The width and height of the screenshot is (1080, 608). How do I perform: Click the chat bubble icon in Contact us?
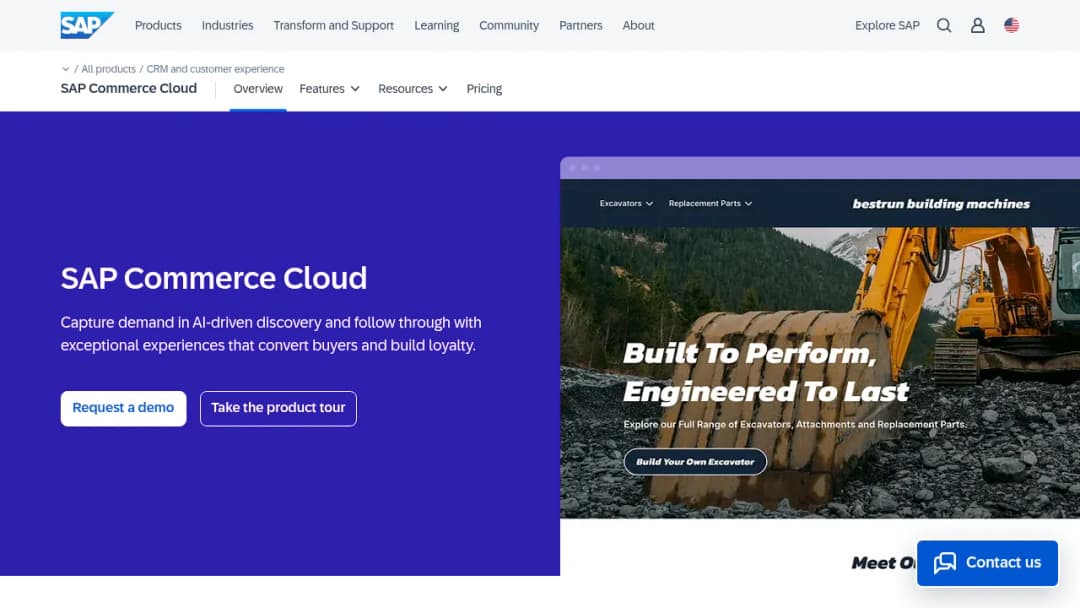(x=945, y=563)
